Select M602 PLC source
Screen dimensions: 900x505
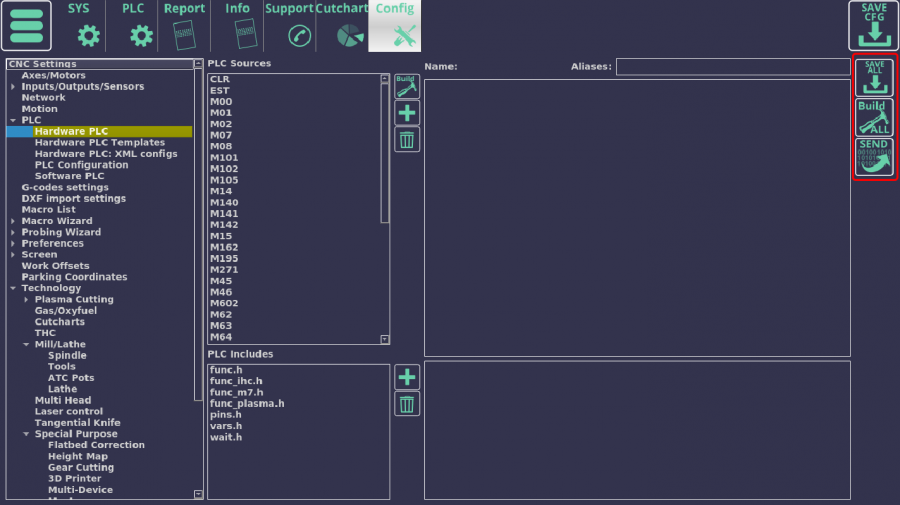(x=224, y=303)
